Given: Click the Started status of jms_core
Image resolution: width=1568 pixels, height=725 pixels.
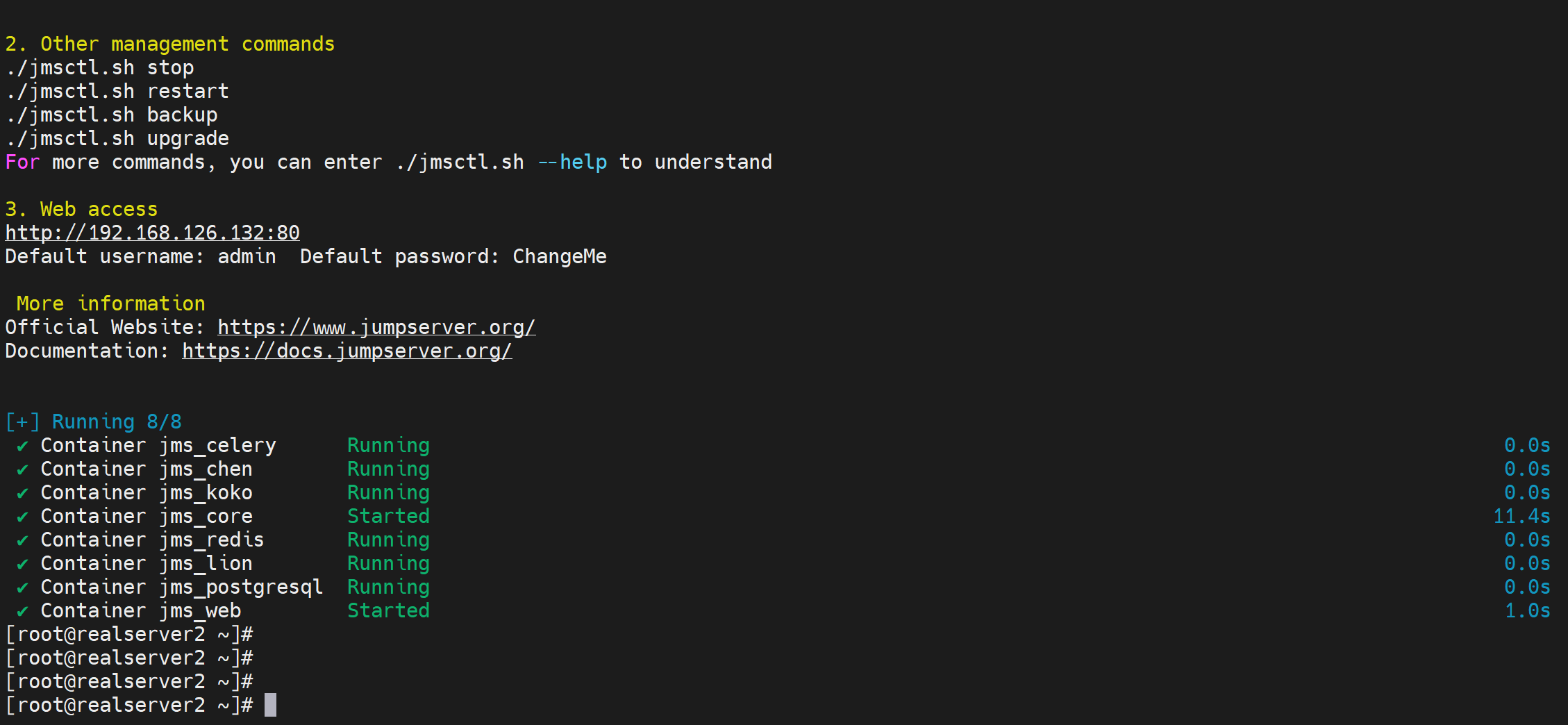Looking at the screenshot, I should tap(388, 516).
